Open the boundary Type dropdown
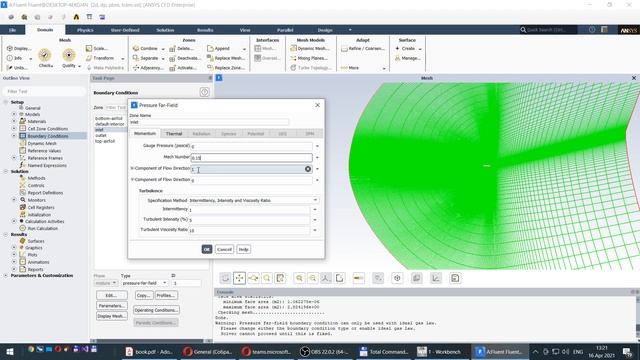 164,282
